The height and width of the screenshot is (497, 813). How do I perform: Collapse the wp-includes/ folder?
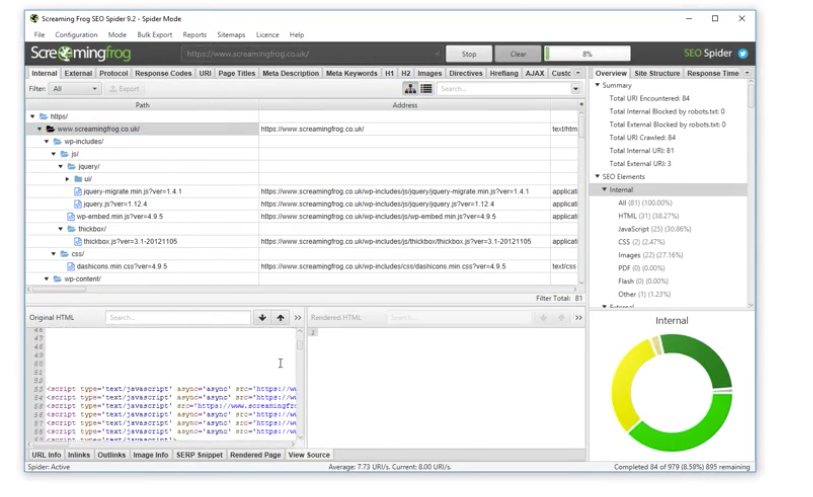pos(47,141)
